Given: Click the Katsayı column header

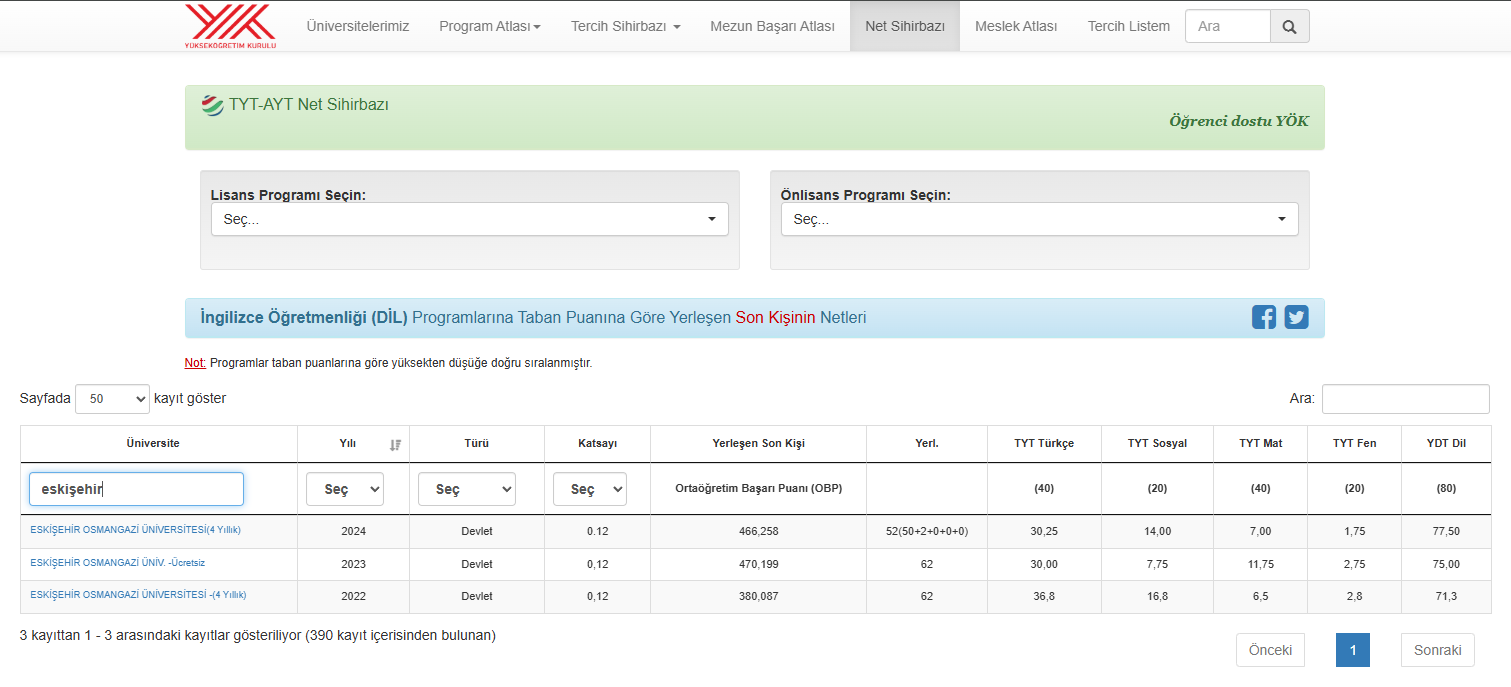Looking at the screenshot, I should tap(597, 443).
